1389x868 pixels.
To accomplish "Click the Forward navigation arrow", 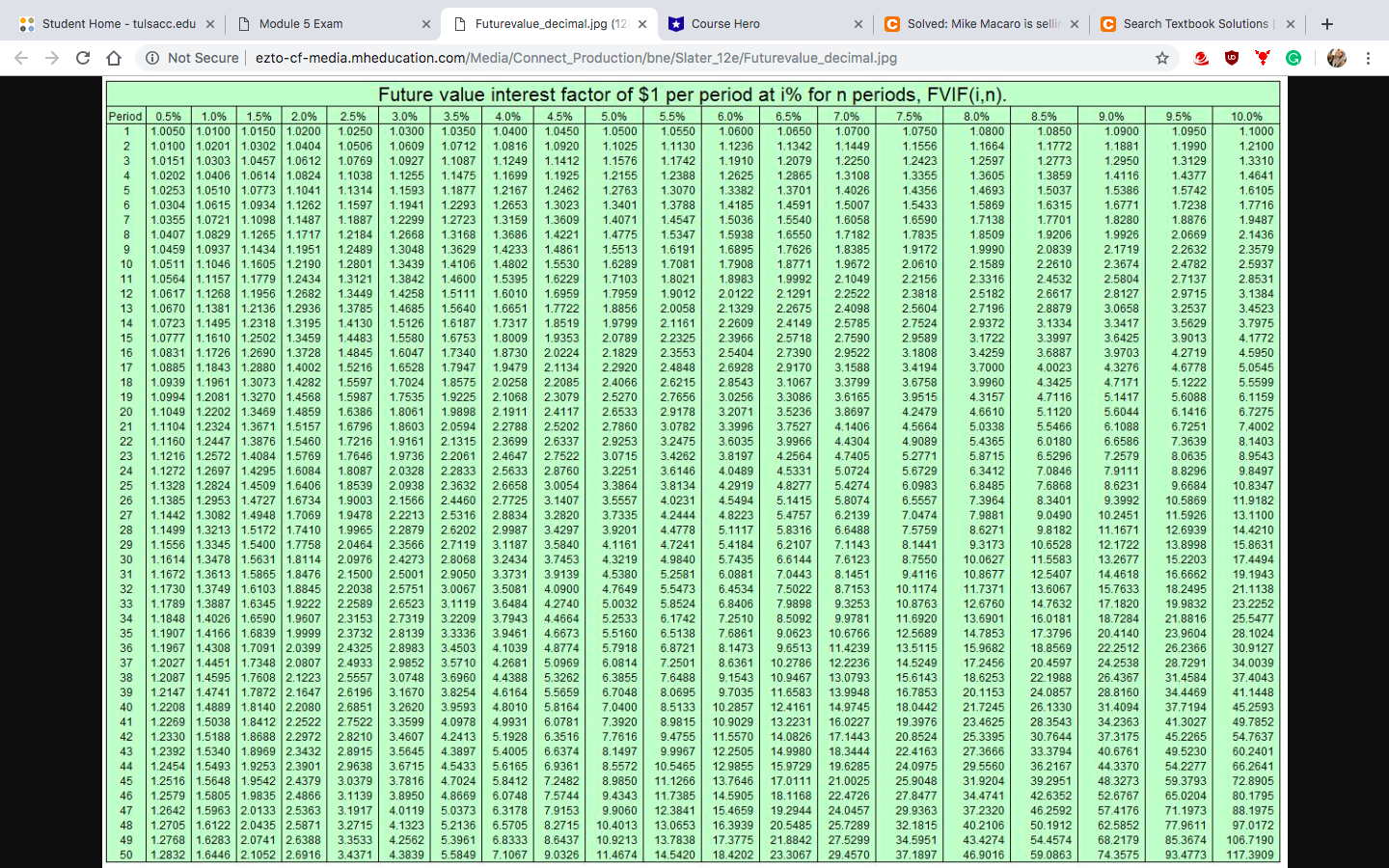I will pos(51,58).
